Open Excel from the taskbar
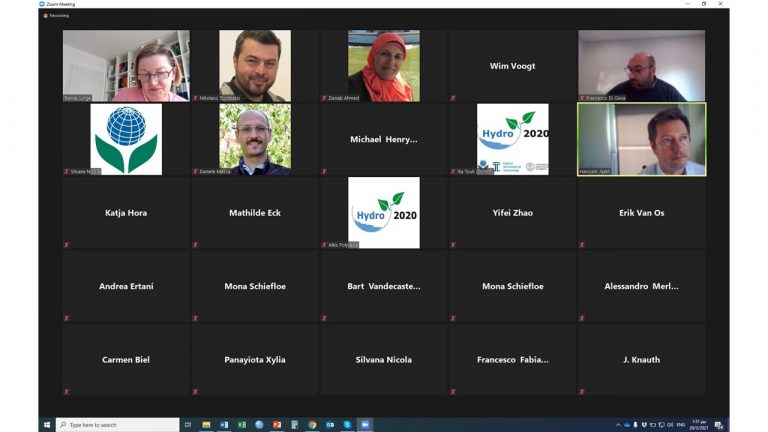768x432 pixels. pos(241,425)
